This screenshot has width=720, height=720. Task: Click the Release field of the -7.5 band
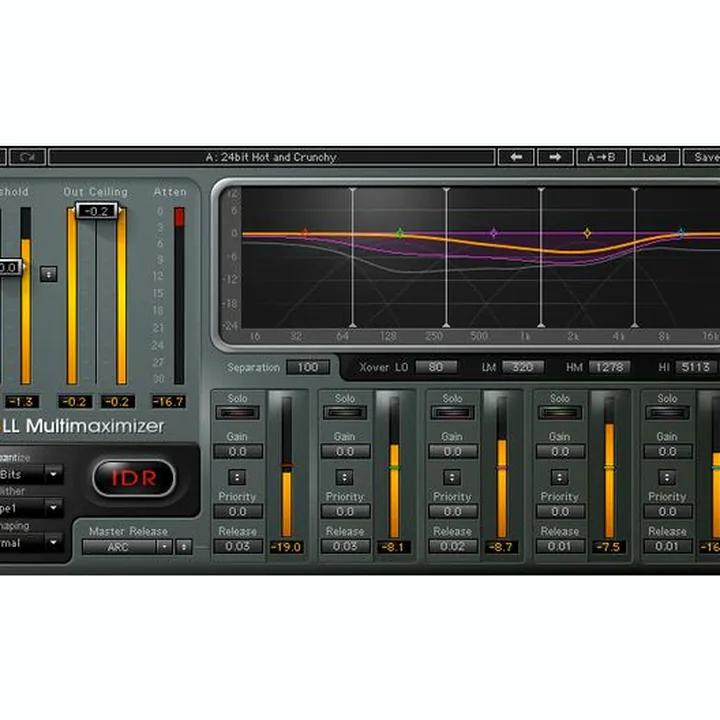click(x=560, y=546)
